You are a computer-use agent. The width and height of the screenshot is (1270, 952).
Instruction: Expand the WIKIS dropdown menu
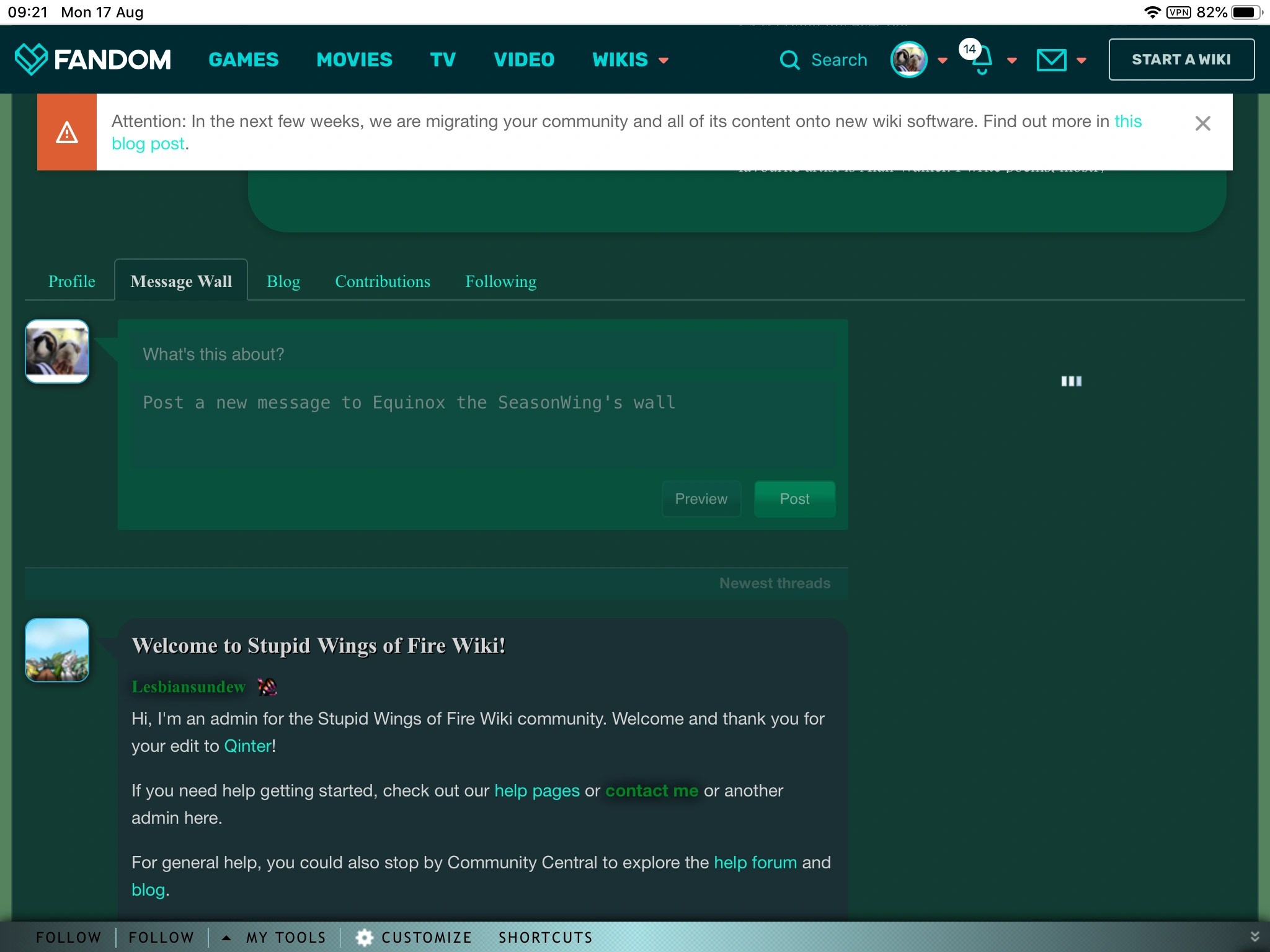629,60
